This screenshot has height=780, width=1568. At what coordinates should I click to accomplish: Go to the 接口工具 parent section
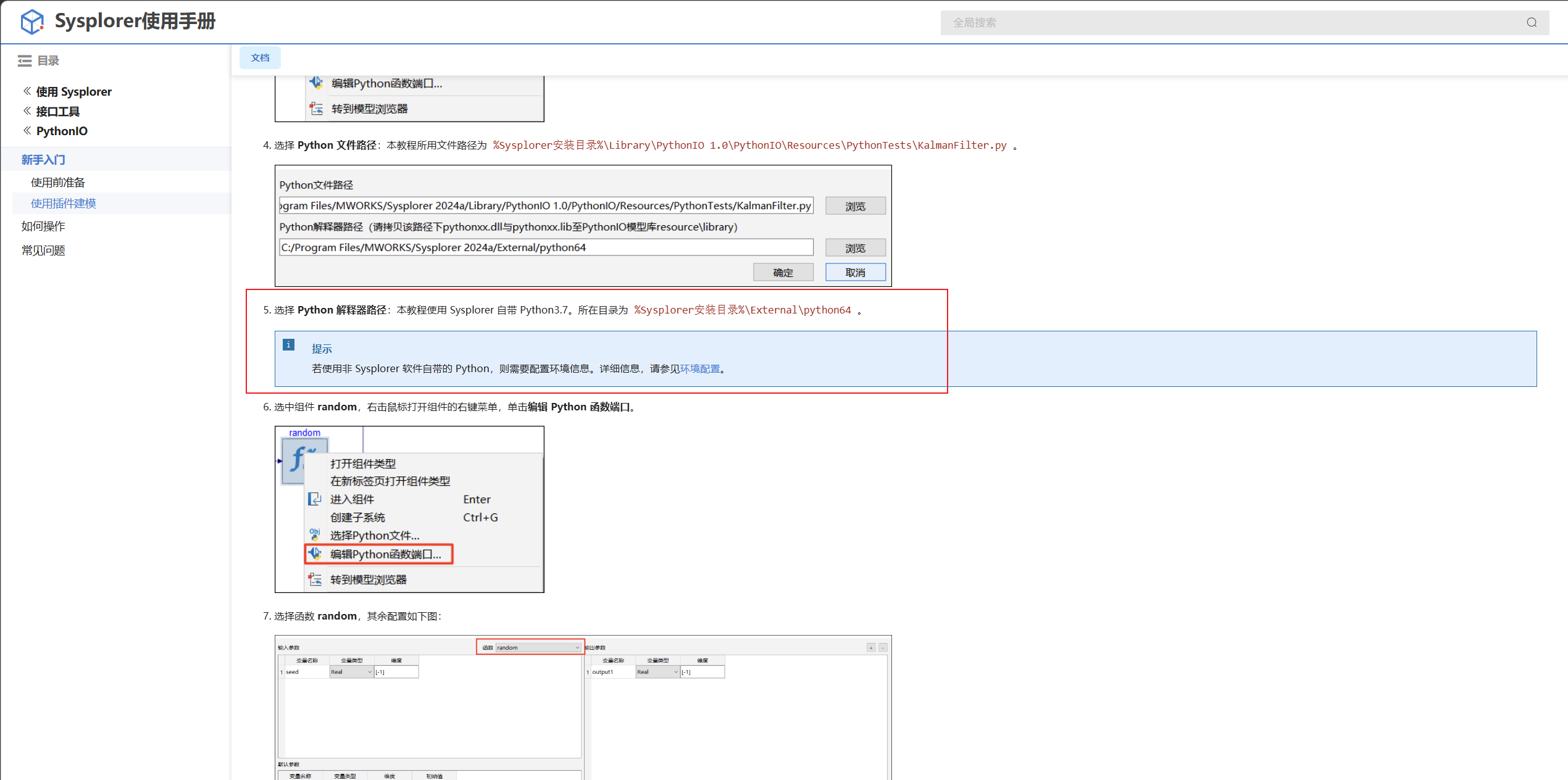pyautogui.click(x=58, y=111)
